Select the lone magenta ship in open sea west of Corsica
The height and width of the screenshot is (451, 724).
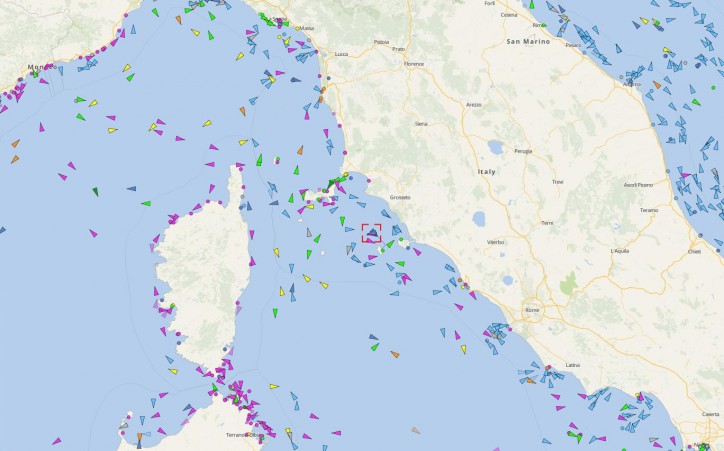point(93,233)
